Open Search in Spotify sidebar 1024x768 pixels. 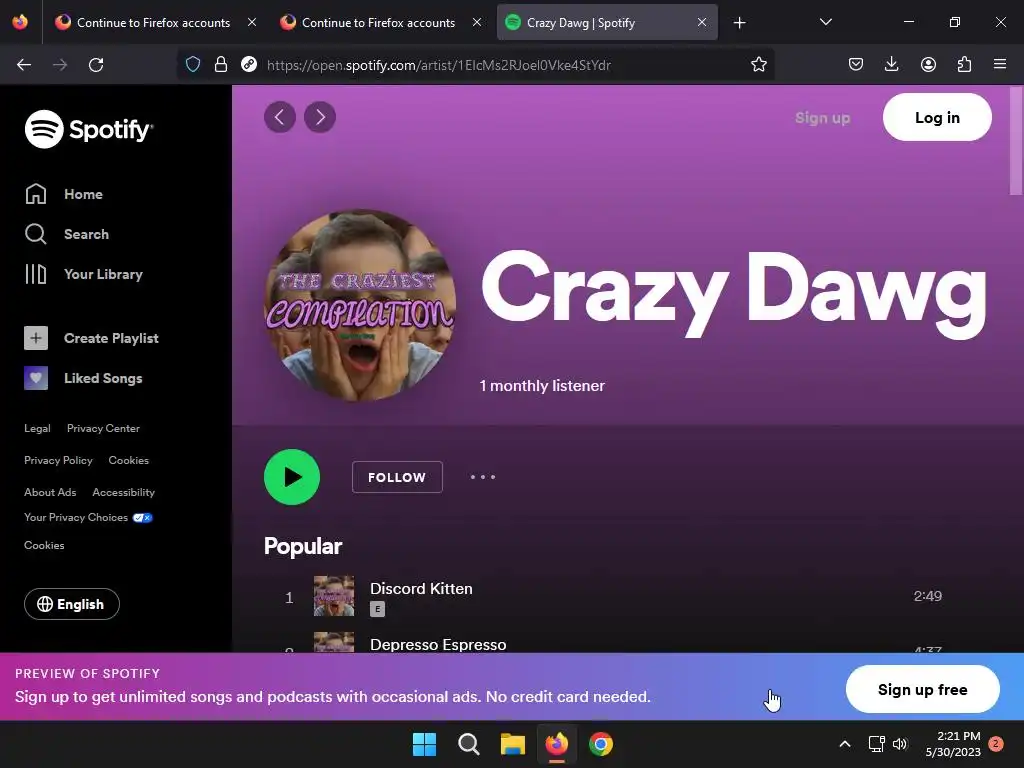[x=67, y=234]
